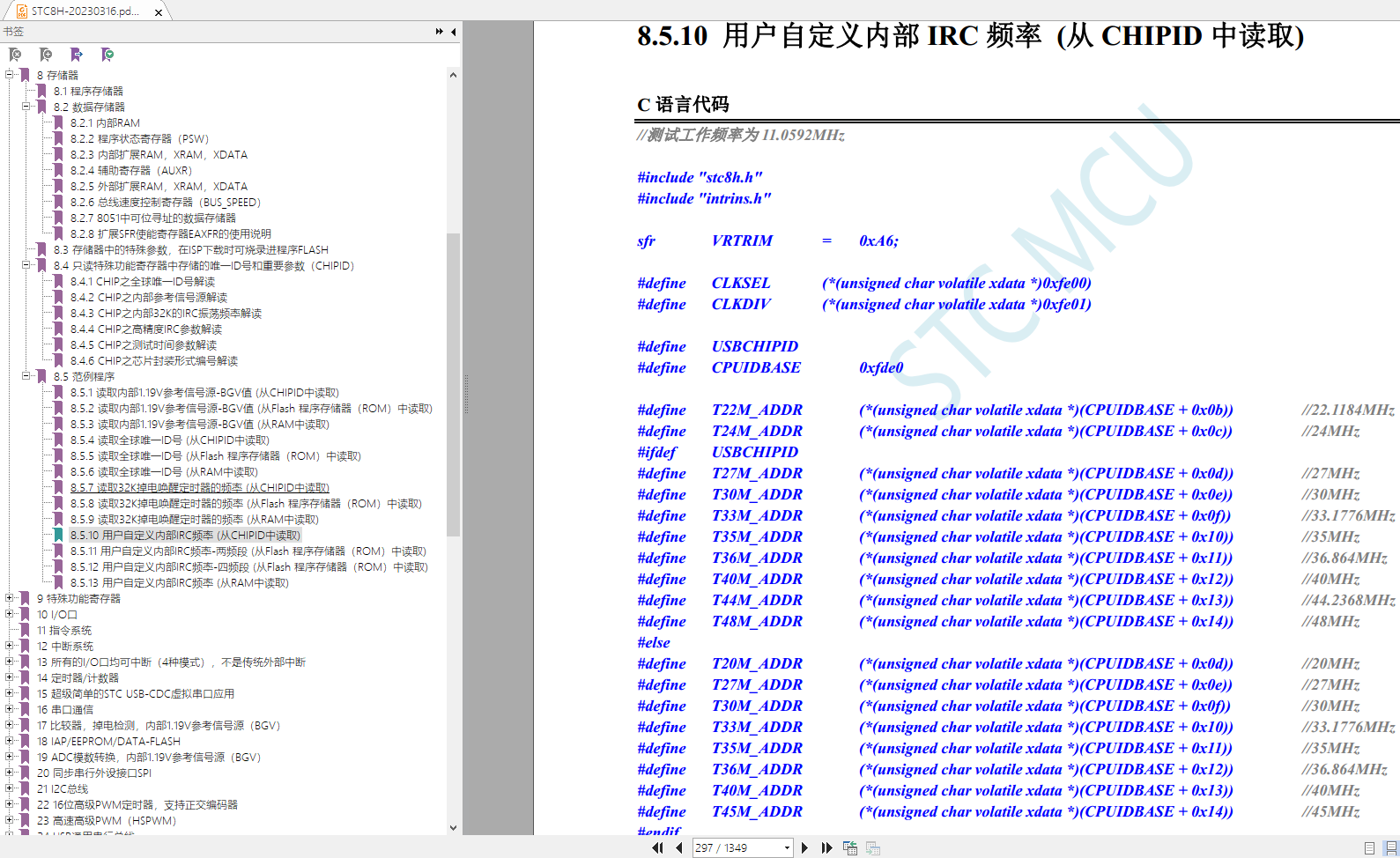The image size is (1400, 858).
Task: Go to the first page of document
Action: tap(657, 847)
